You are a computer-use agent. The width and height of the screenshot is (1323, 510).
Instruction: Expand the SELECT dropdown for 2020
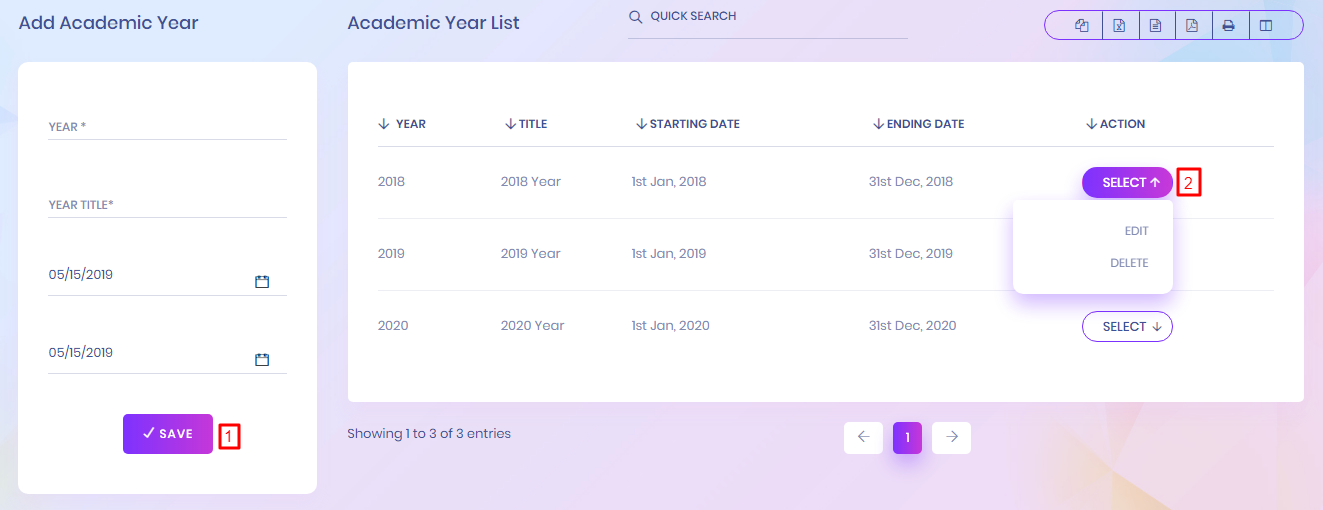[1127, 327]
